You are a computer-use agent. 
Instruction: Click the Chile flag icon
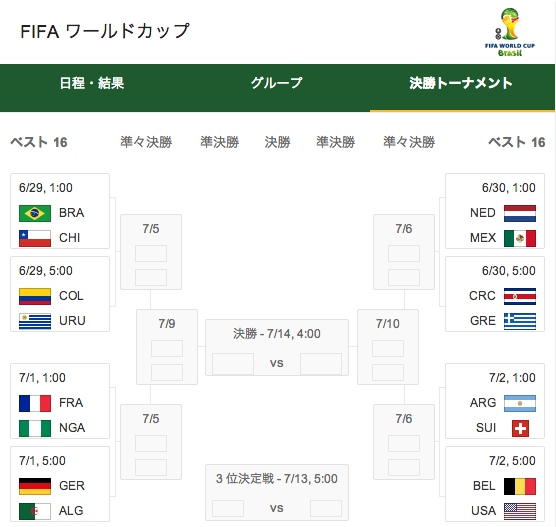[x=35, y=238]
